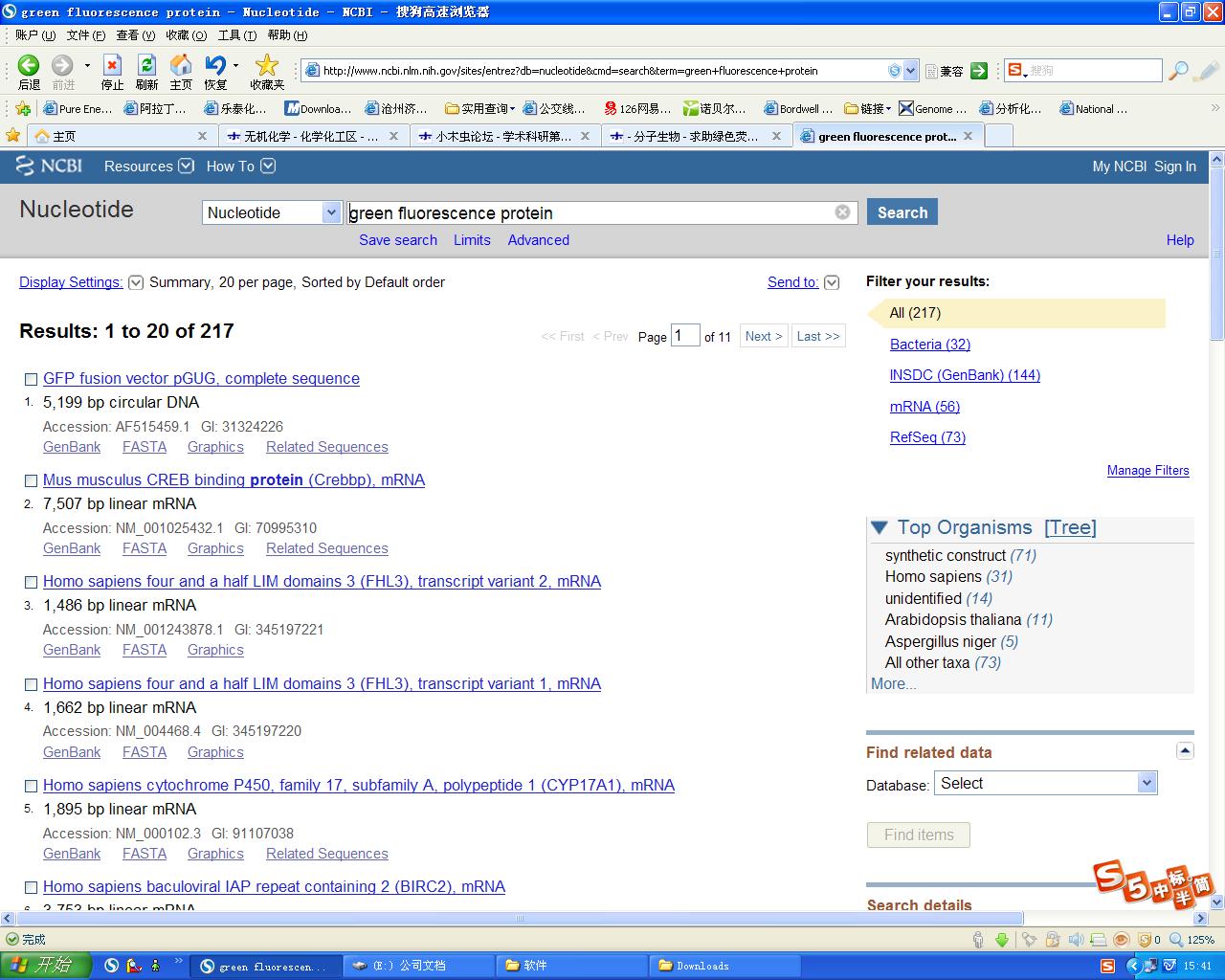Click the zoom 125% magnifier in status bar
Screen dimensions: 1225x980
click(x=1176, y=940)
